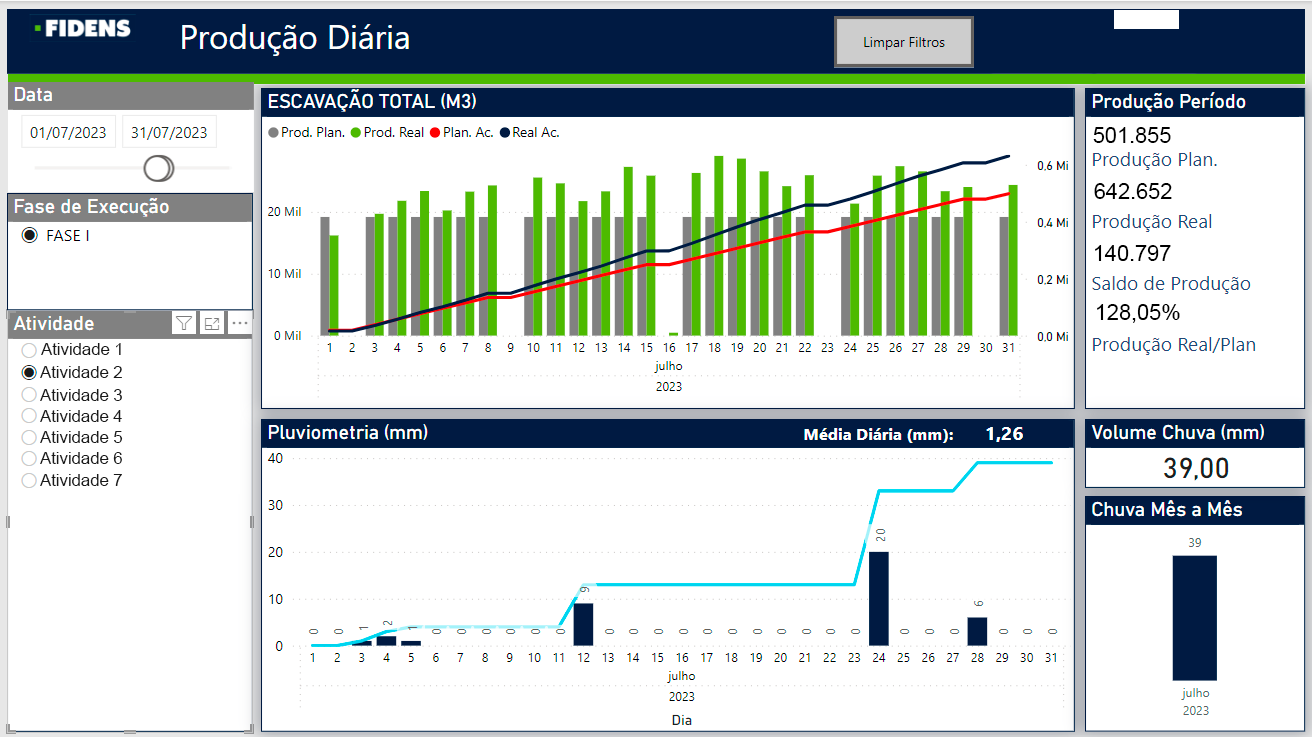Select Atividade 3 radio option

(x=29, y=395)
